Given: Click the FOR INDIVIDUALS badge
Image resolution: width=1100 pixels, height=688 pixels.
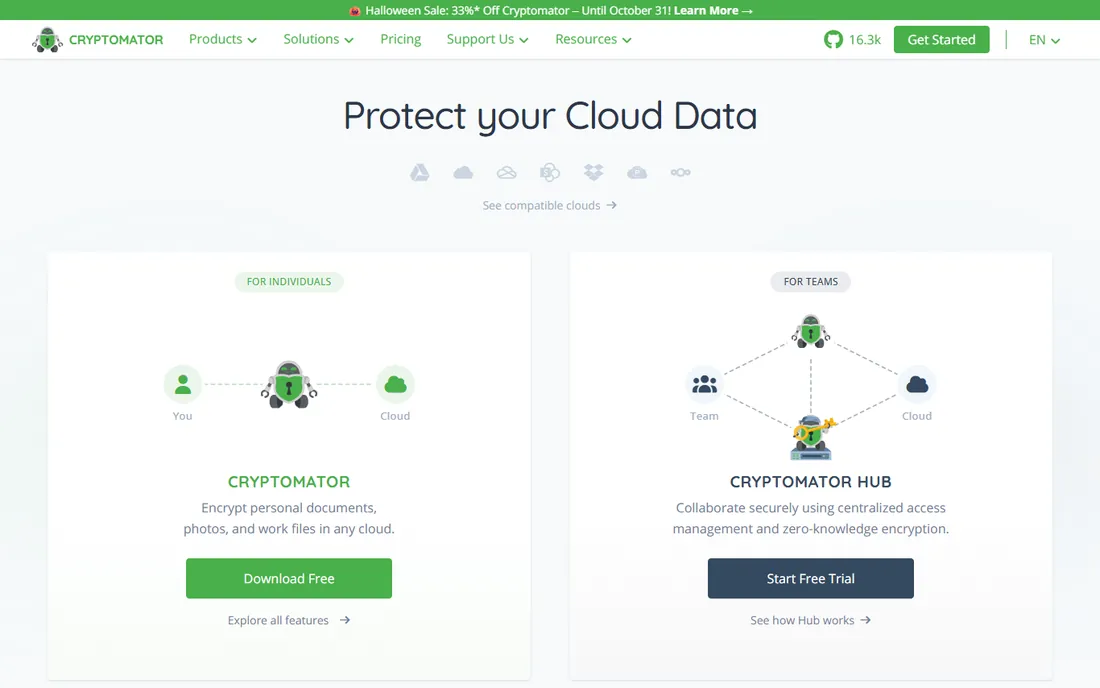Looking at the screenshot, I should (289, 281).
